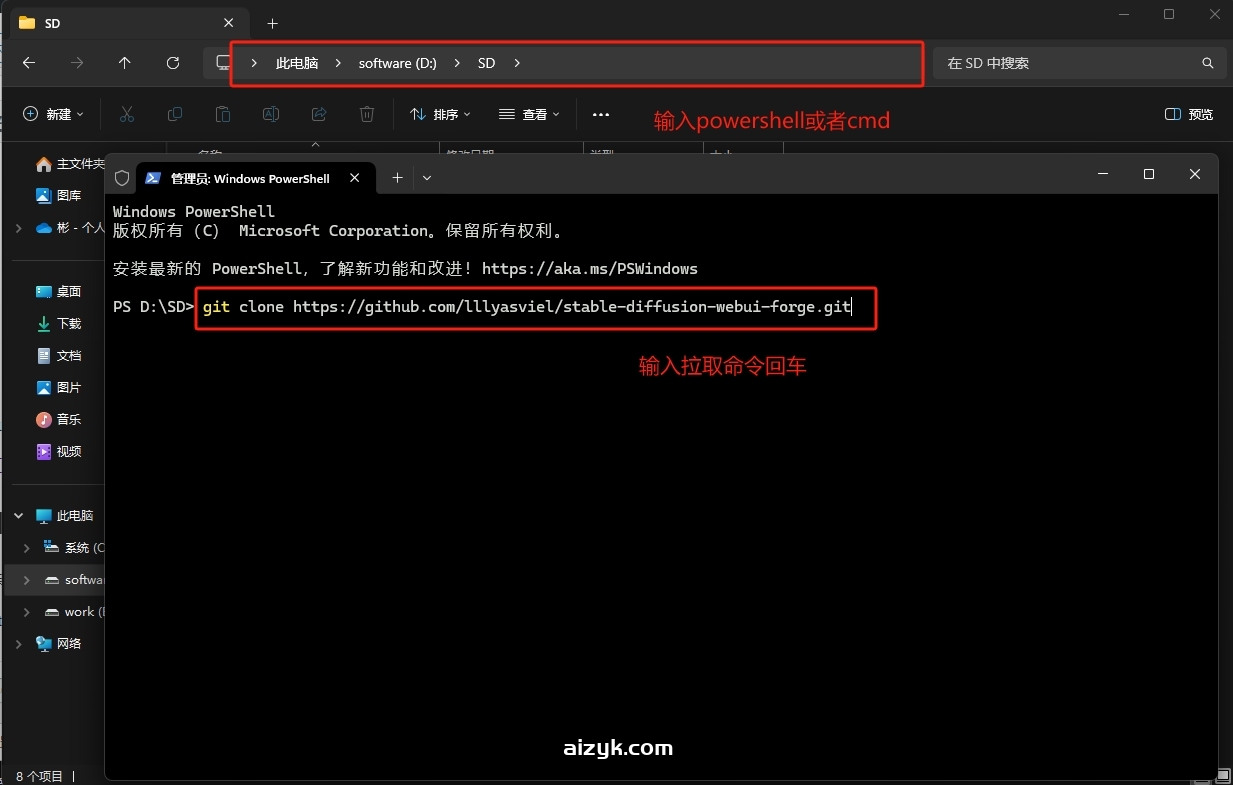Viewport: 1233px width, 785px height.
Task: Open the 查看 view options dropdown
Action: point(528,114)
